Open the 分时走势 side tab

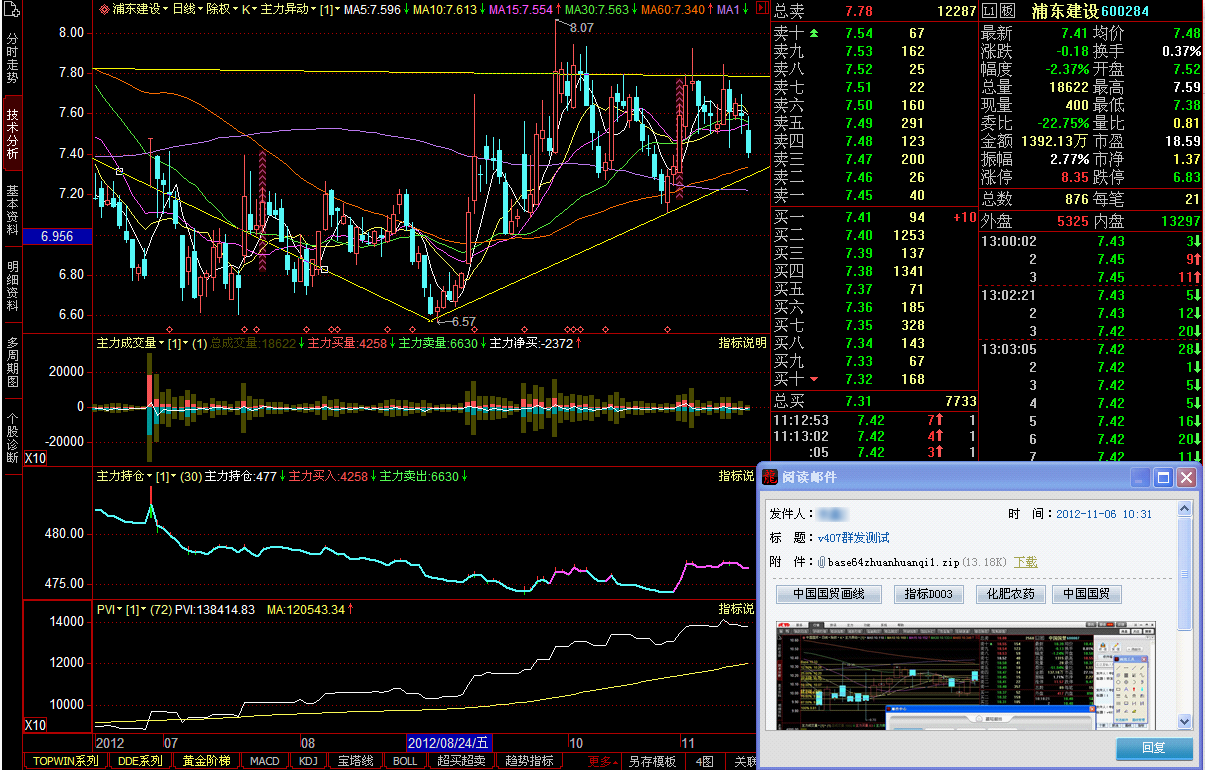pos(12,58)
